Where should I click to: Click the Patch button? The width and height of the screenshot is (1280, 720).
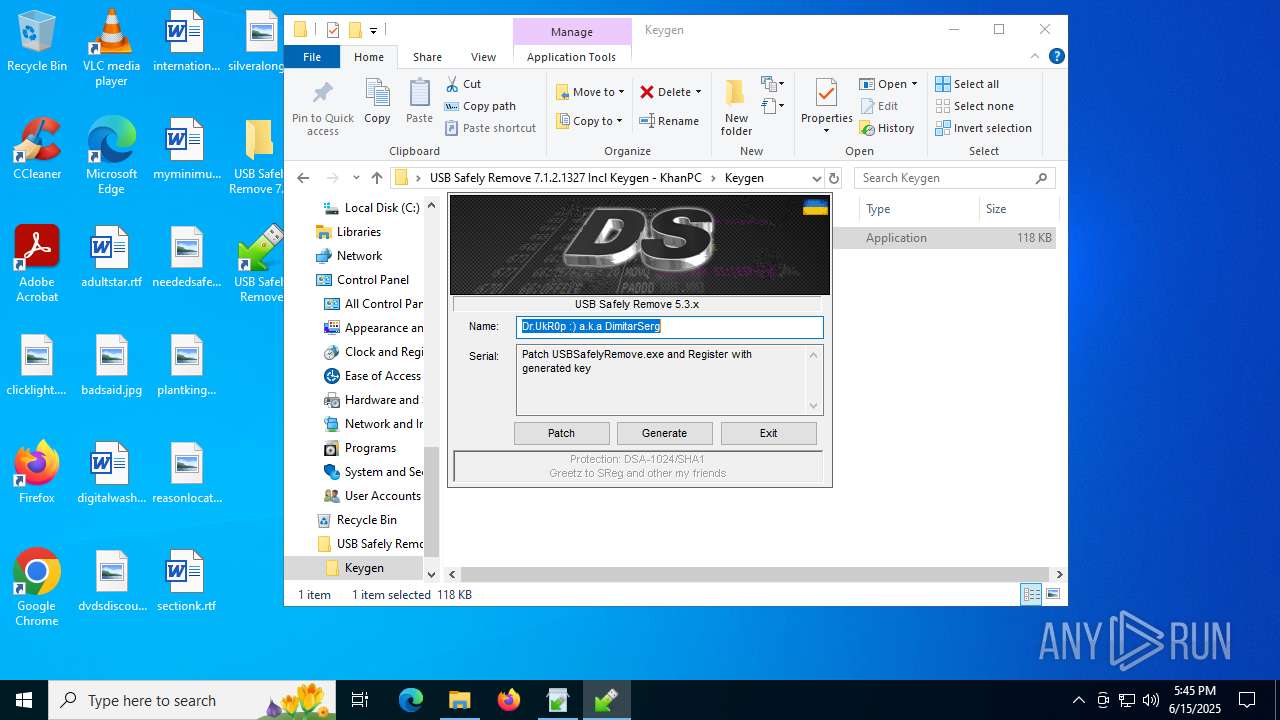click(x=561, y=433)
